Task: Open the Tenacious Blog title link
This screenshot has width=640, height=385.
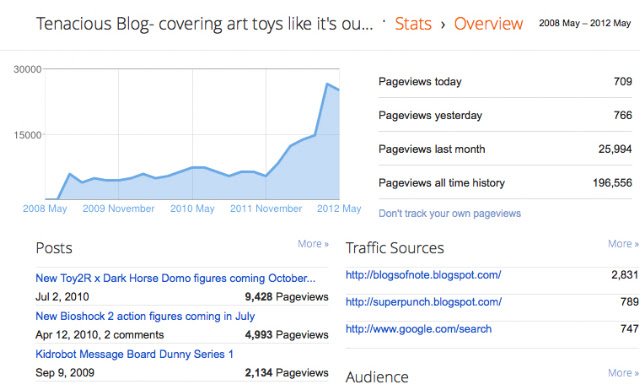Action: click(204, 24)
